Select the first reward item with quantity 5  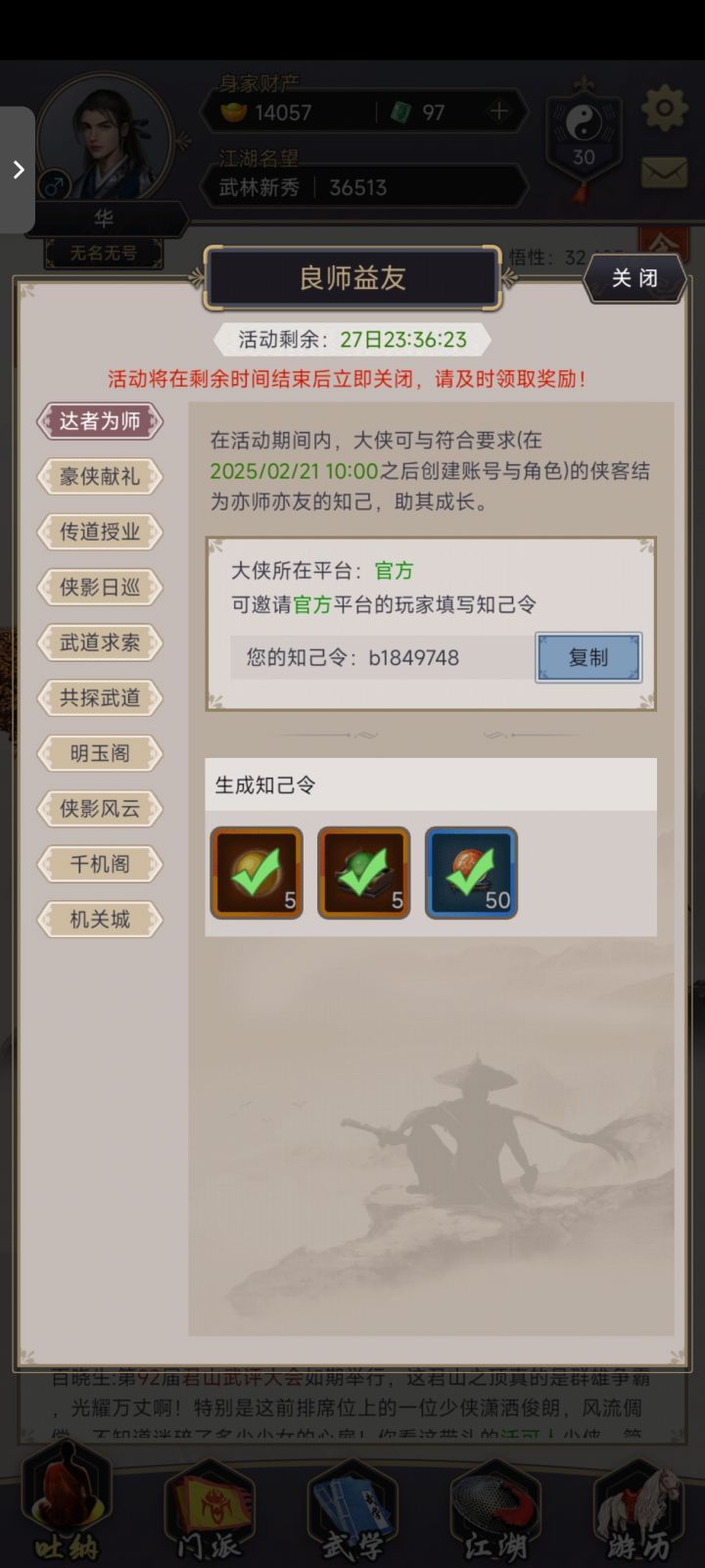click(257, 873)
